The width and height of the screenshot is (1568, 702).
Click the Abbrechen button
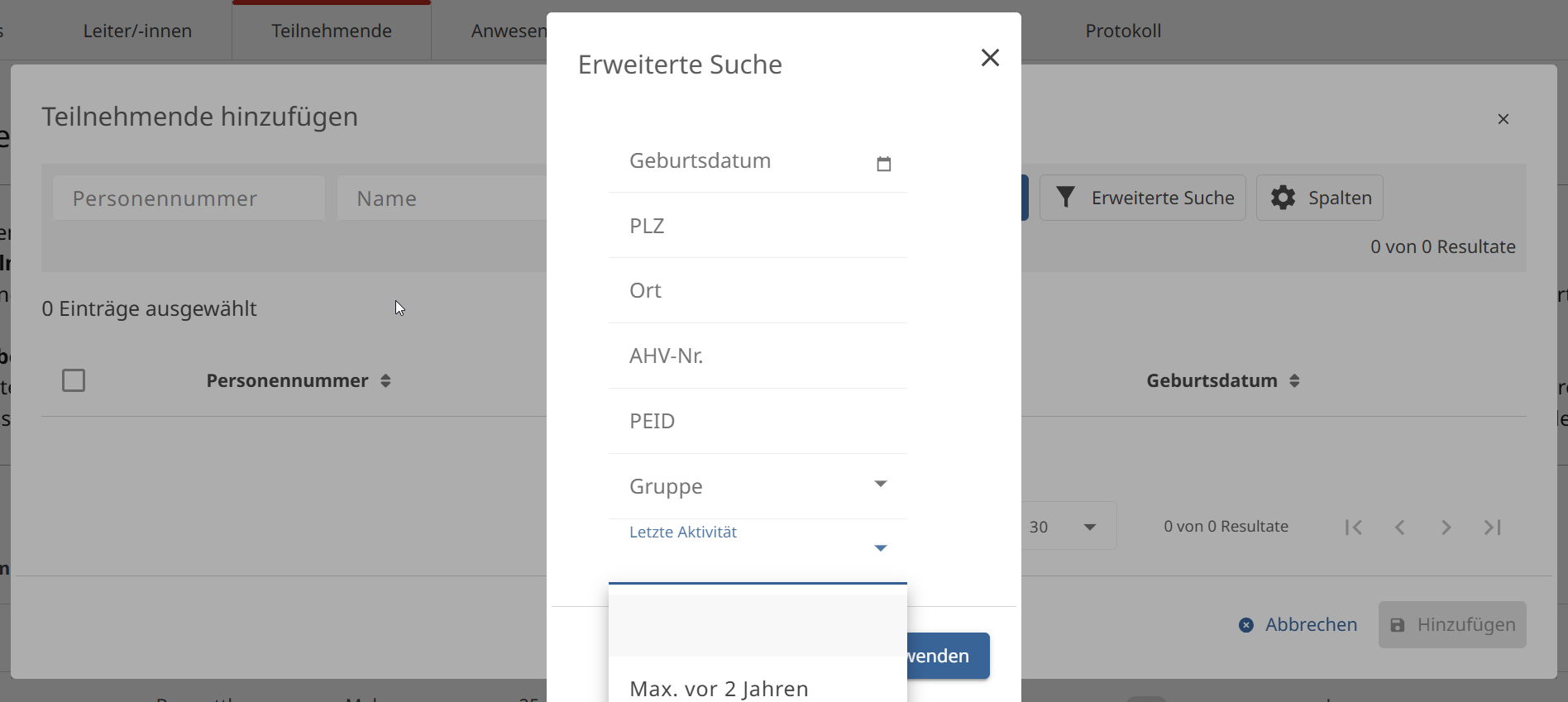tap(1298, 625)
